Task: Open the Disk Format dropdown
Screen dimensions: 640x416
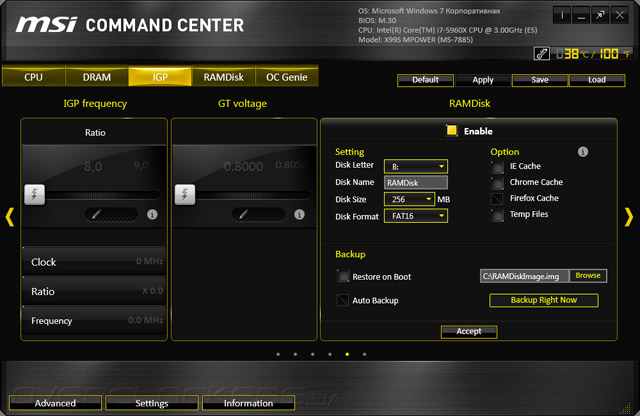Action: pos(416,216)
